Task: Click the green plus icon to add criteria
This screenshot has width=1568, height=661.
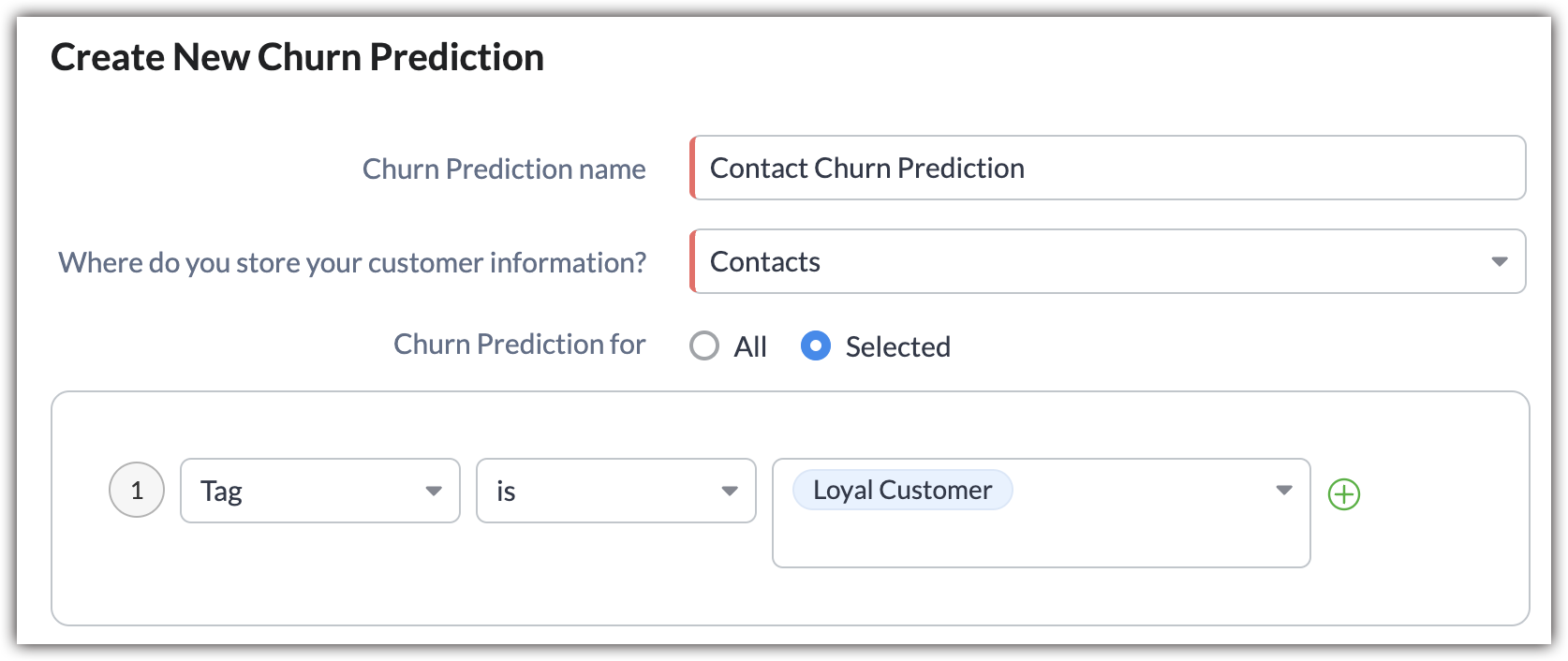Action: [1344, 494]
